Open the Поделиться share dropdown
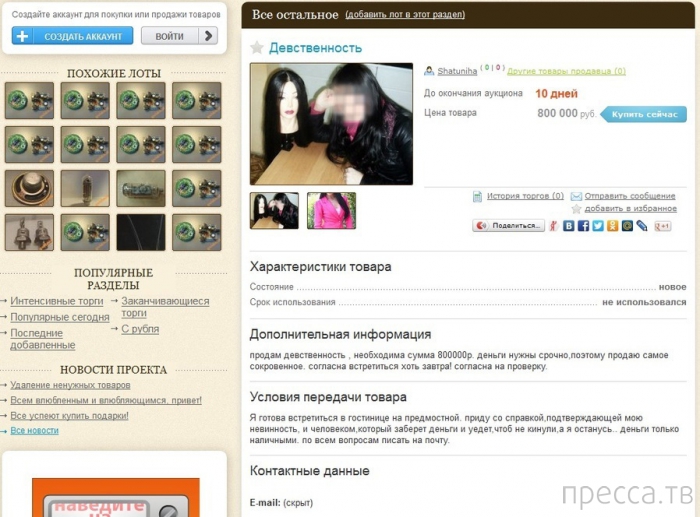The image size is (700, 517). click(509, 226)
